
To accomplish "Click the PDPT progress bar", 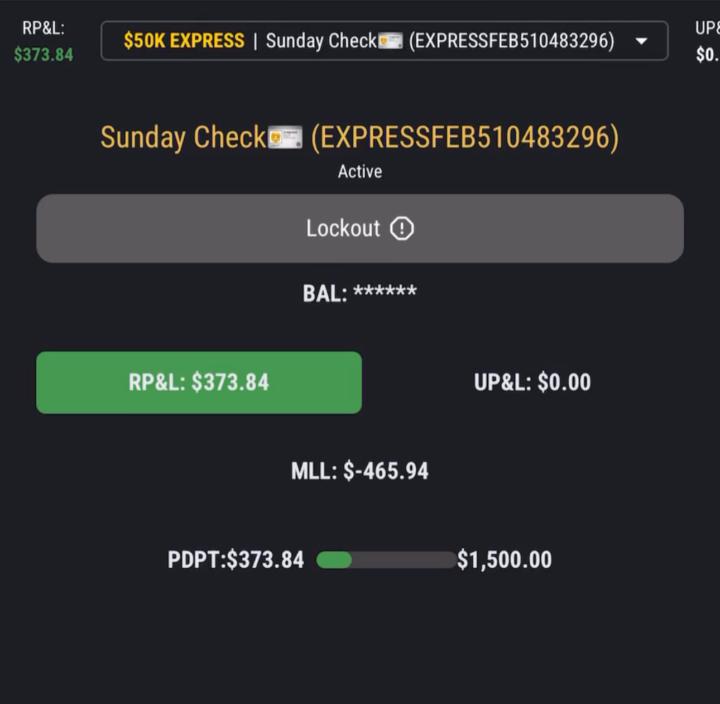I will click(385, 560).
